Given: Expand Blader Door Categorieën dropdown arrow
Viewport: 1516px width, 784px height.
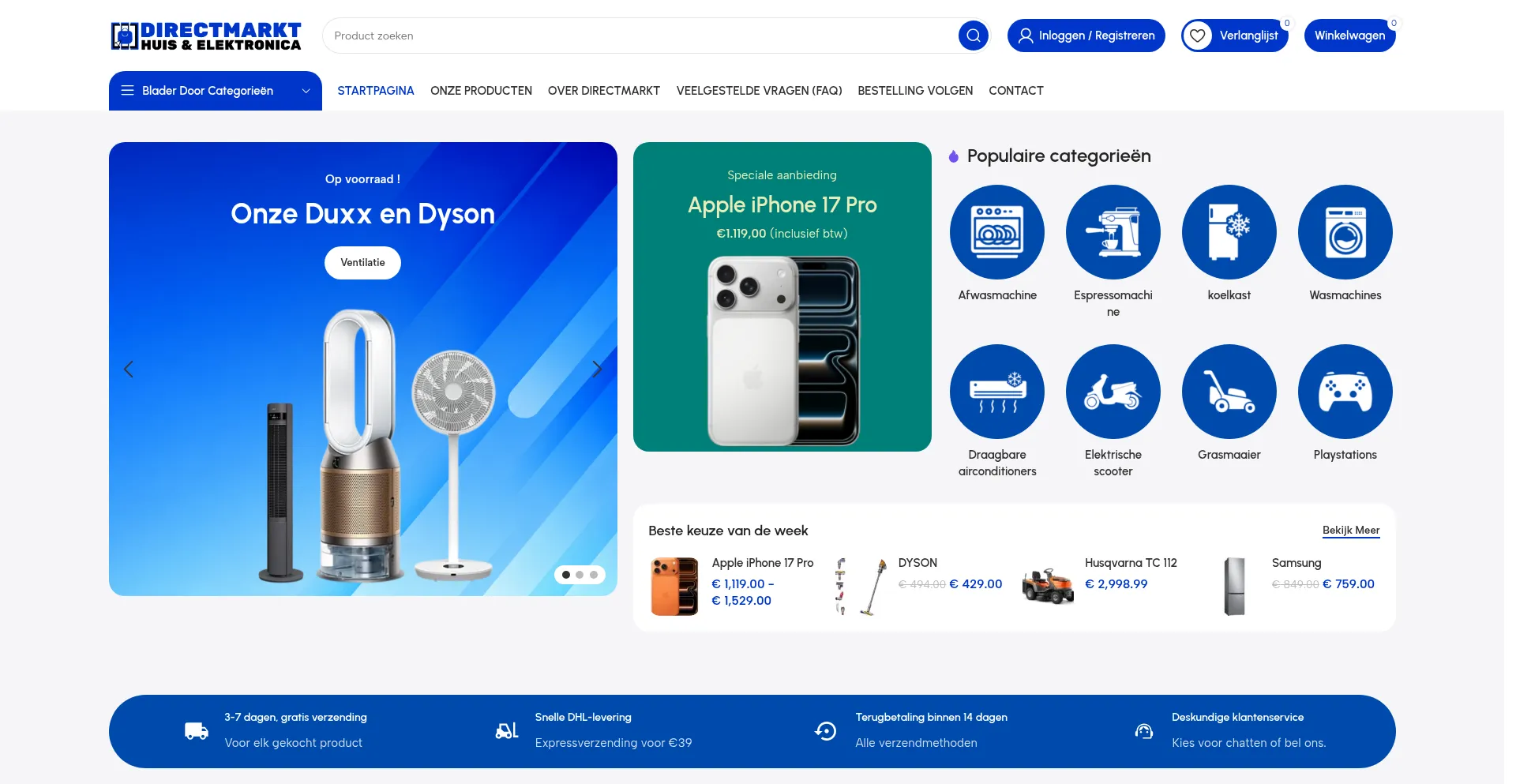Looking at the screenshot, I should pyautogui.click(x=306, y=91).
